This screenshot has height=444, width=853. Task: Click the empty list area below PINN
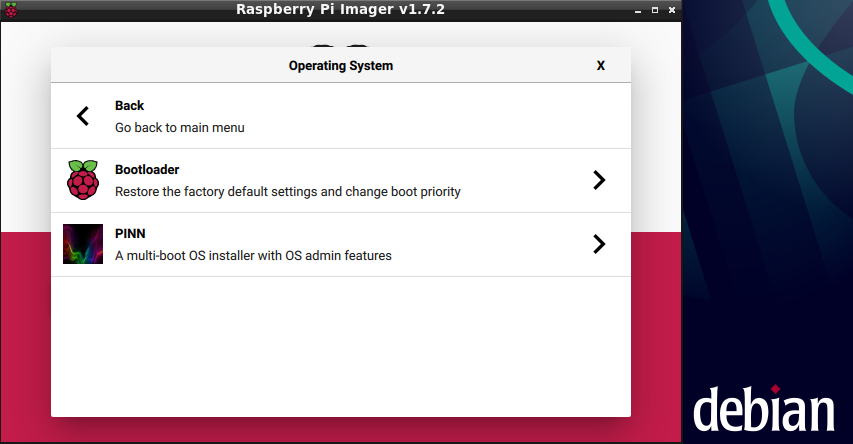pos(340,345)
